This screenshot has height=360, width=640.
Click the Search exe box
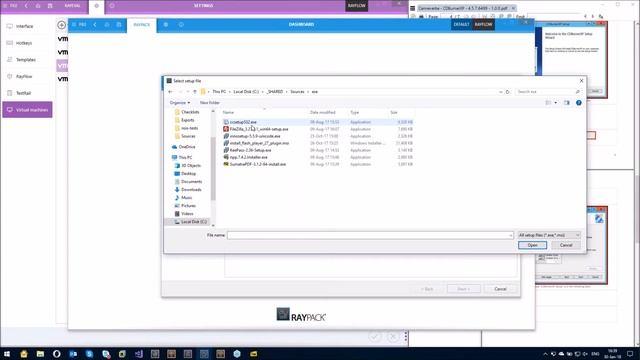click(548, 92)
